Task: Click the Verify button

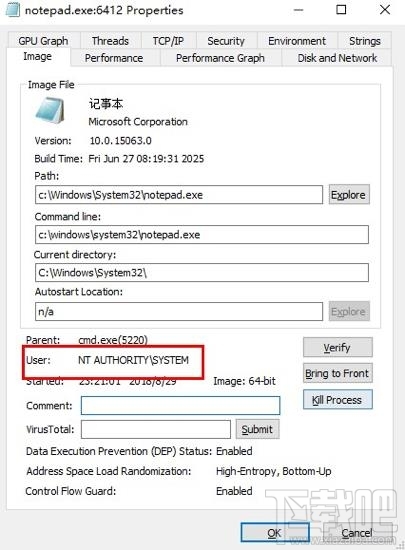Action: pyautogui.click(x=337, y=348)
